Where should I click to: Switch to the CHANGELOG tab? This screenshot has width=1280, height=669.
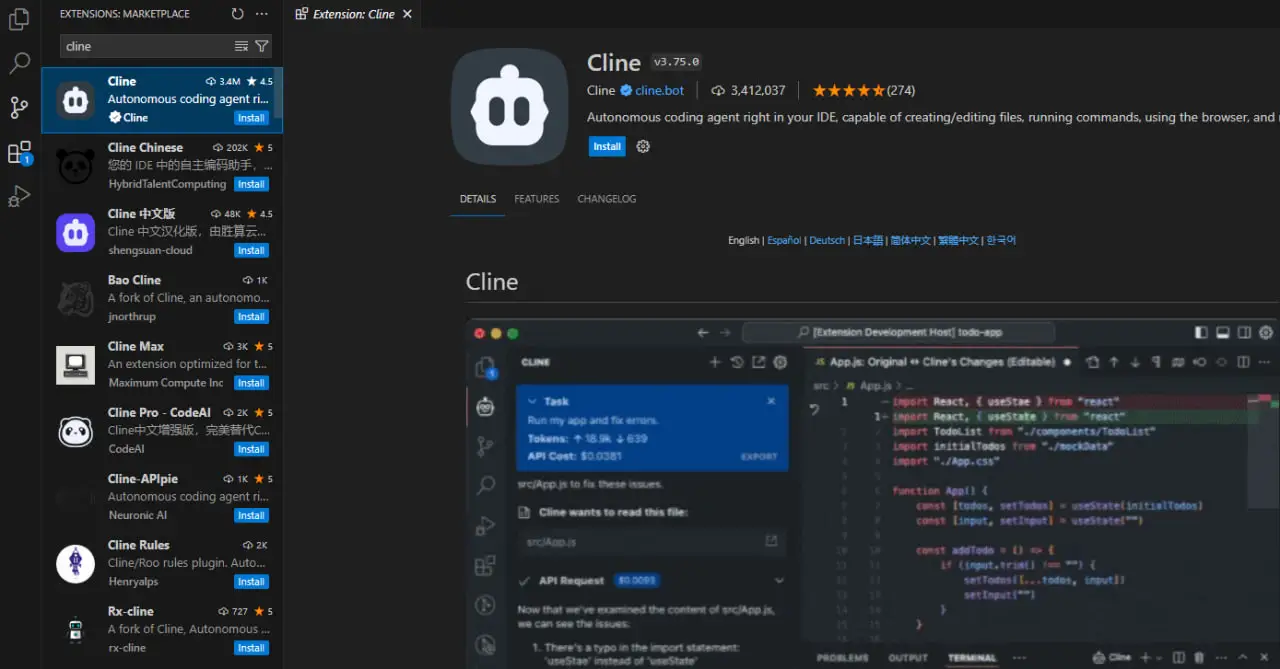607,199
